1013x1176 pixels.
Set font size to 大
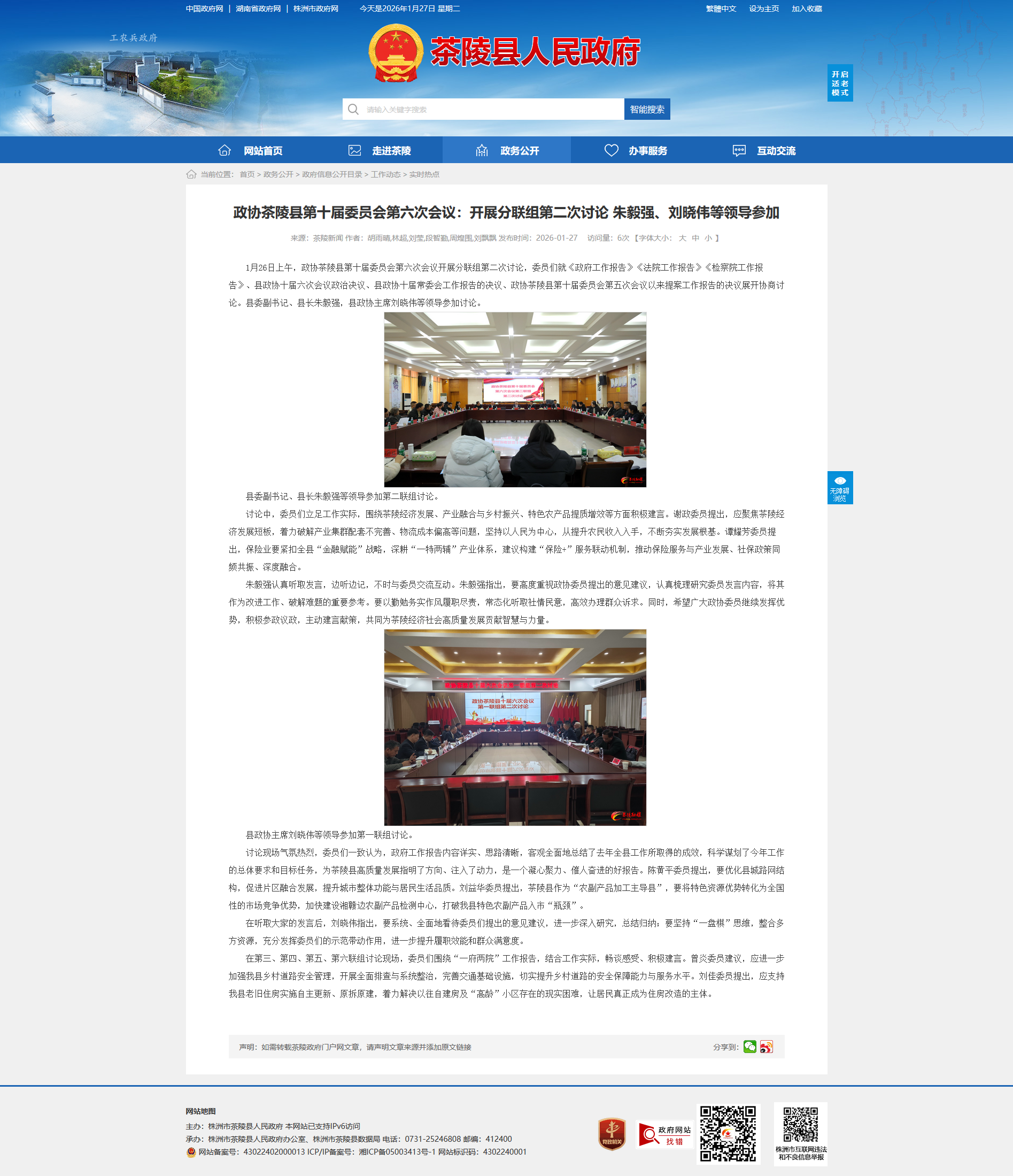tap(682, 238)
